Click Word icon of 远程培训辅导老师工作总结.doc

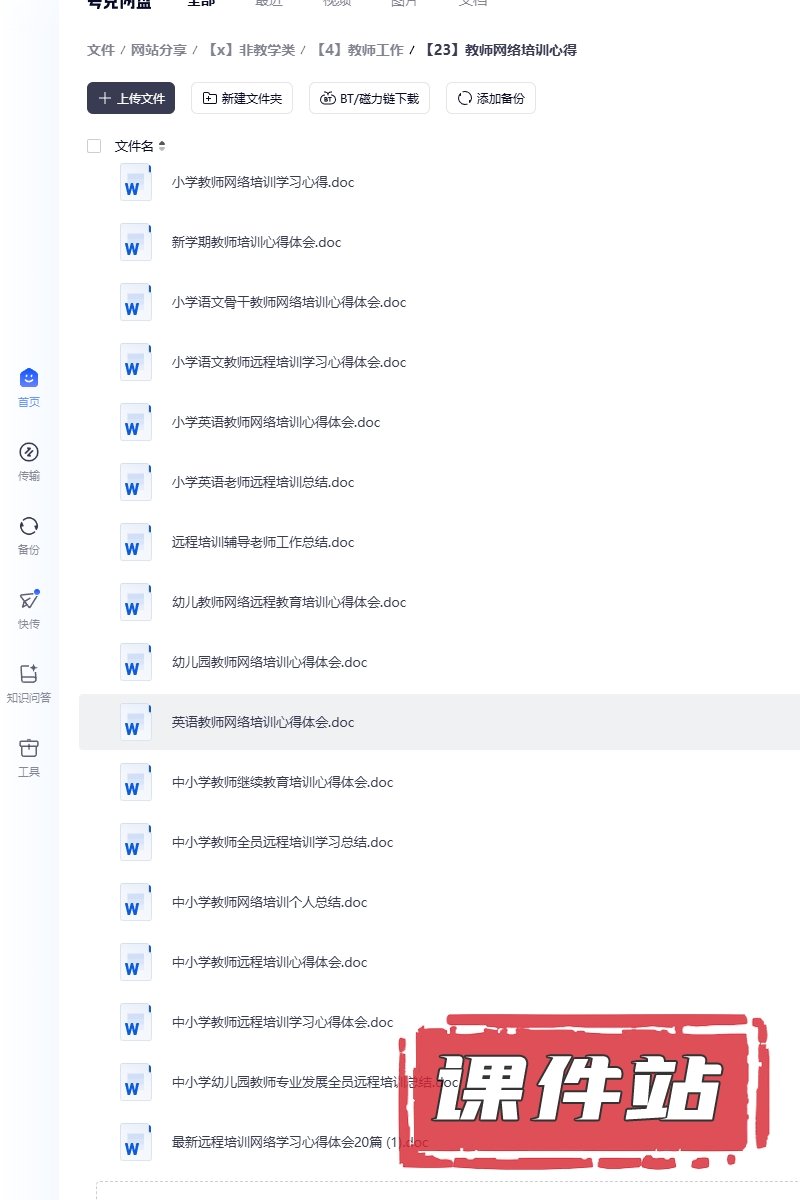click(x=135, y=542)
